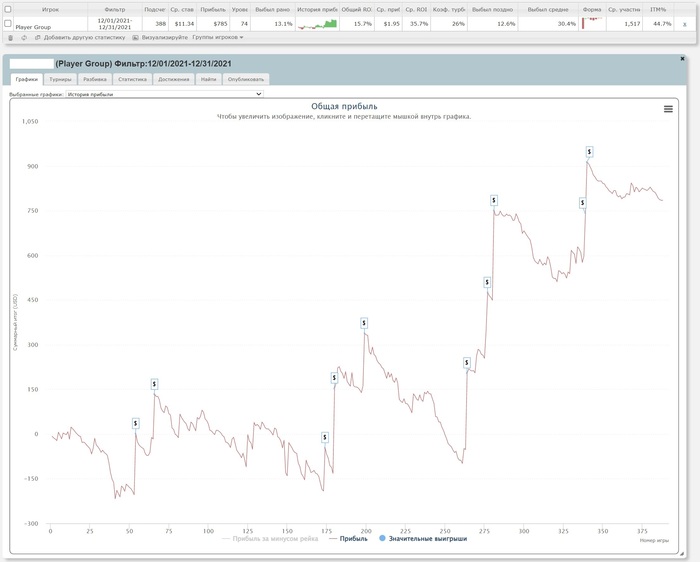Switch to the Разбивка tab
Viewport: 700px width, 562px height.
[95, 79]
